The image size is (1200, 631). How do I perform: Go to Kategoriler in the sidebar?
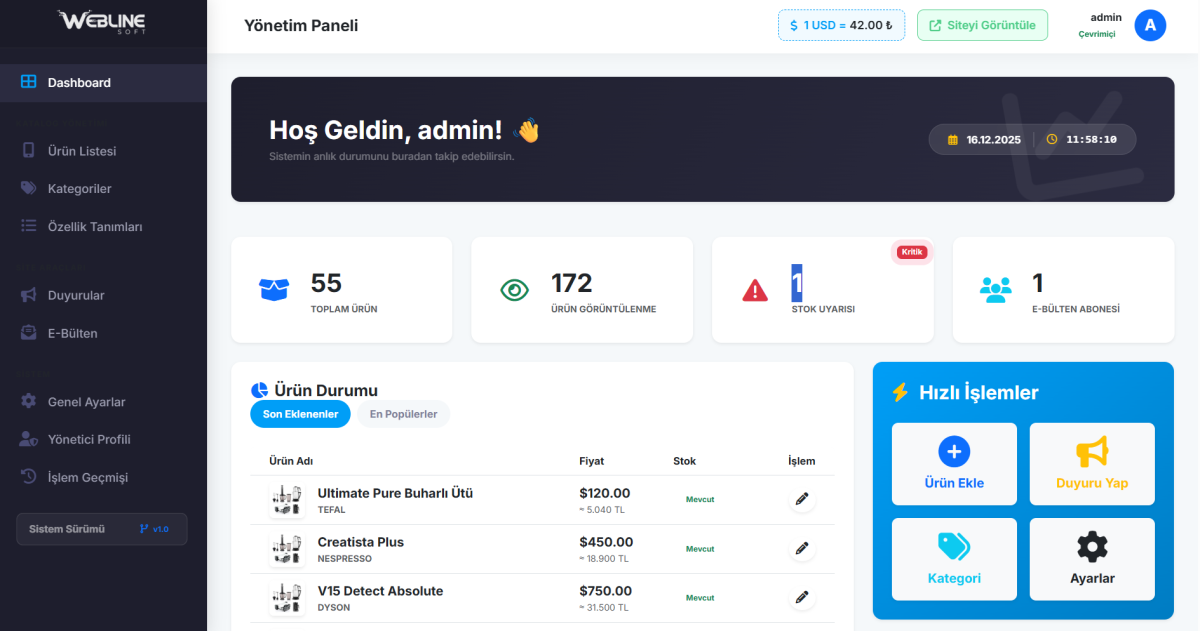click(x=79, y=189)
